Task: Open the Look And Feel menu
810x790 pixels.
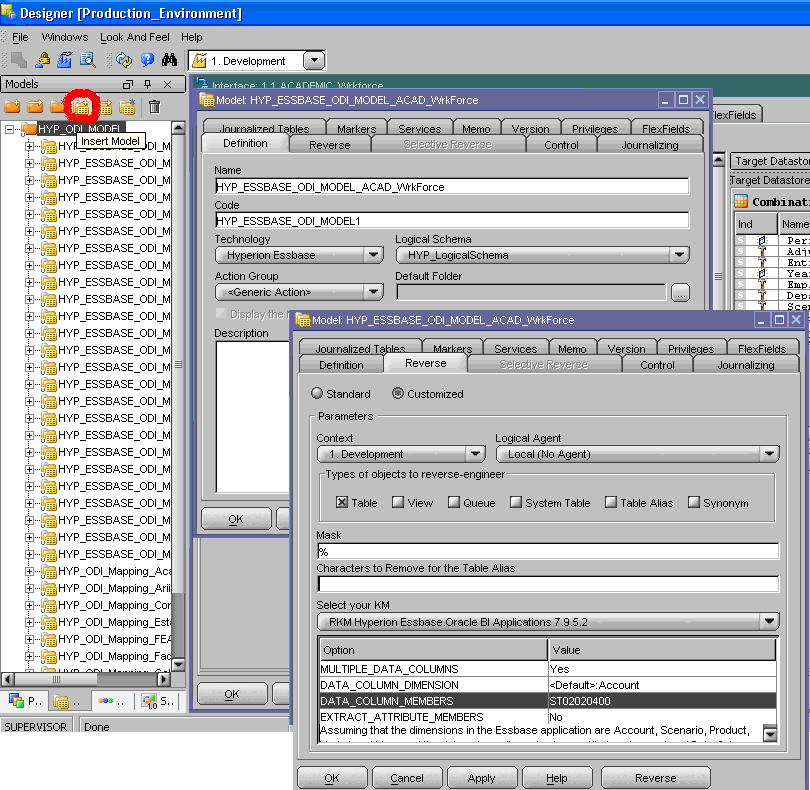Action: pyautogui.click(x=134, y=37)
